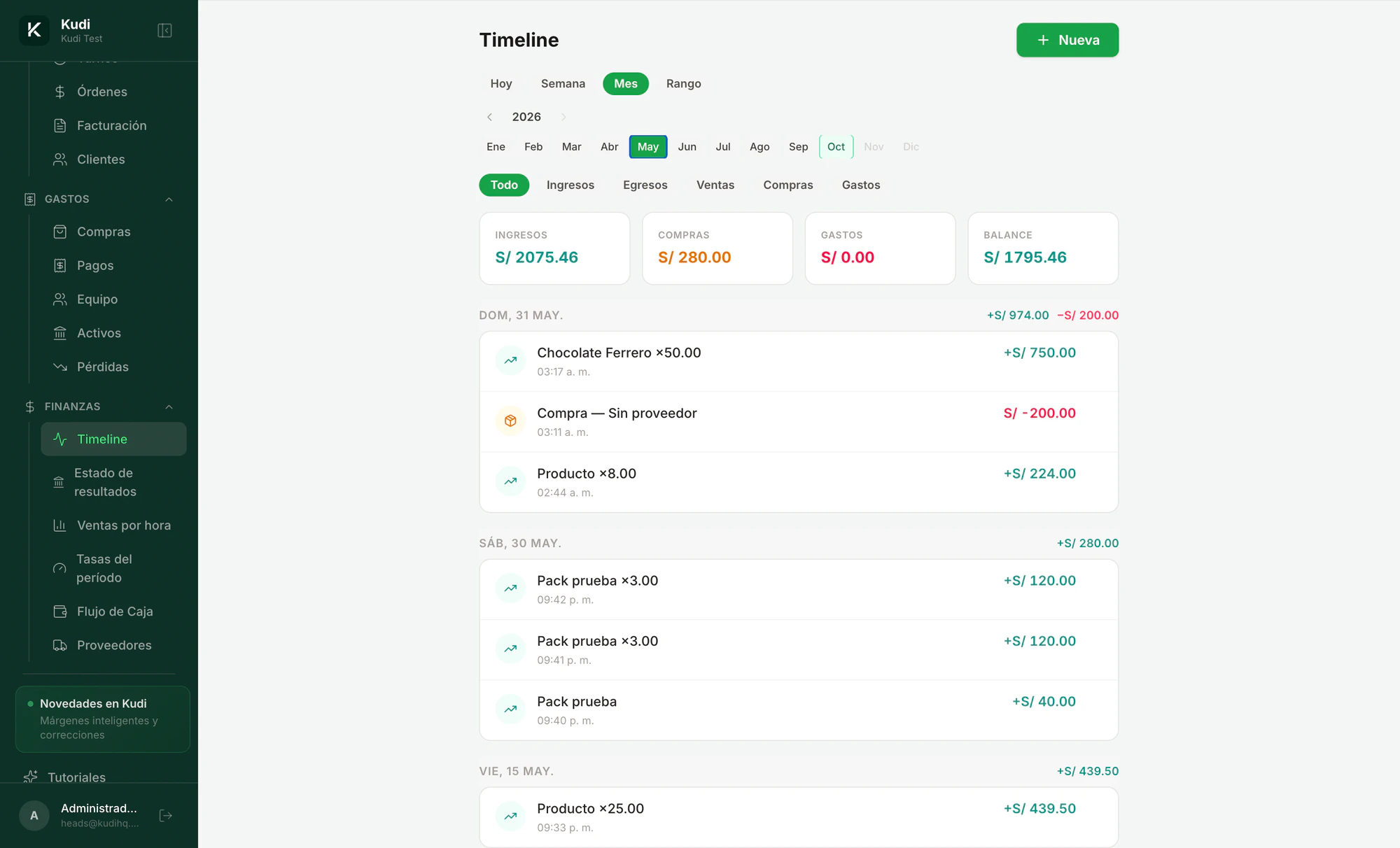
Task: Select the month Jun
Action: pyautogui.click(x=687, y=147)
